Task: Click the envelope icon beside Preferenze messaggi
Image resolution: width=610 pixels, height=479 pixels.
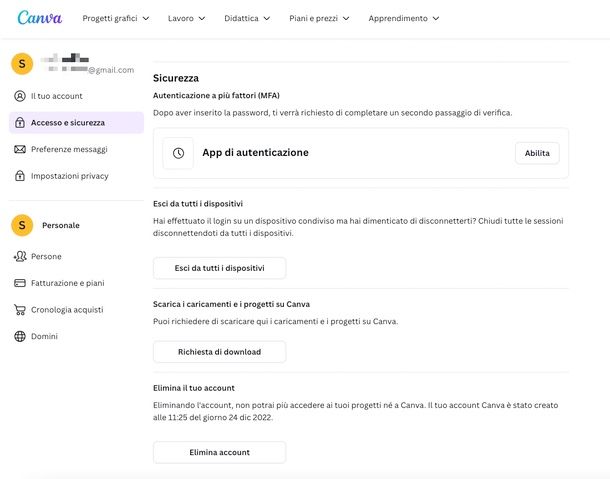Action: [x=20, y=149]
